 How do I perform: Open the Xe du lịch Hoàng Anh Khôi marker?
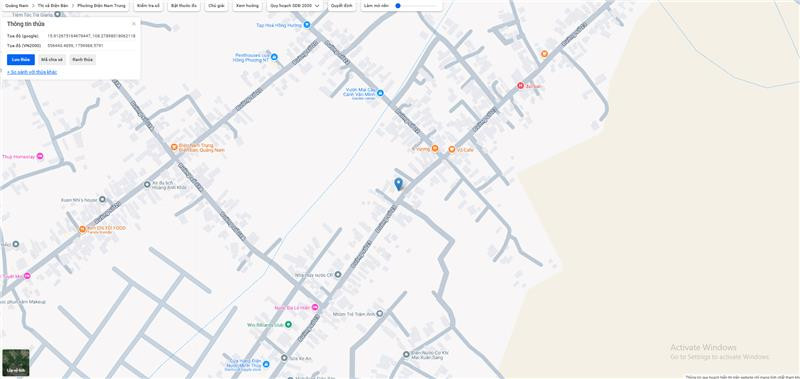pos(147,184)
